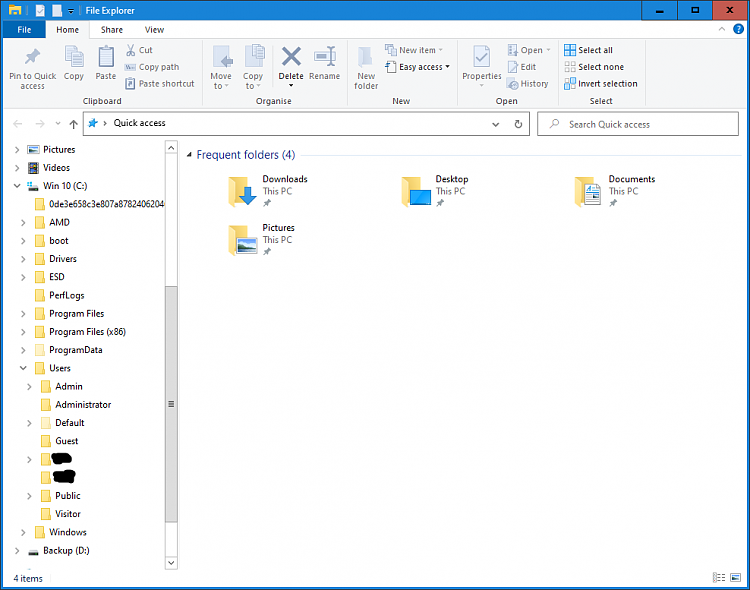Click the Up one level arrow
The width and height of the screenshot is (750, 590).
point(73,124)
